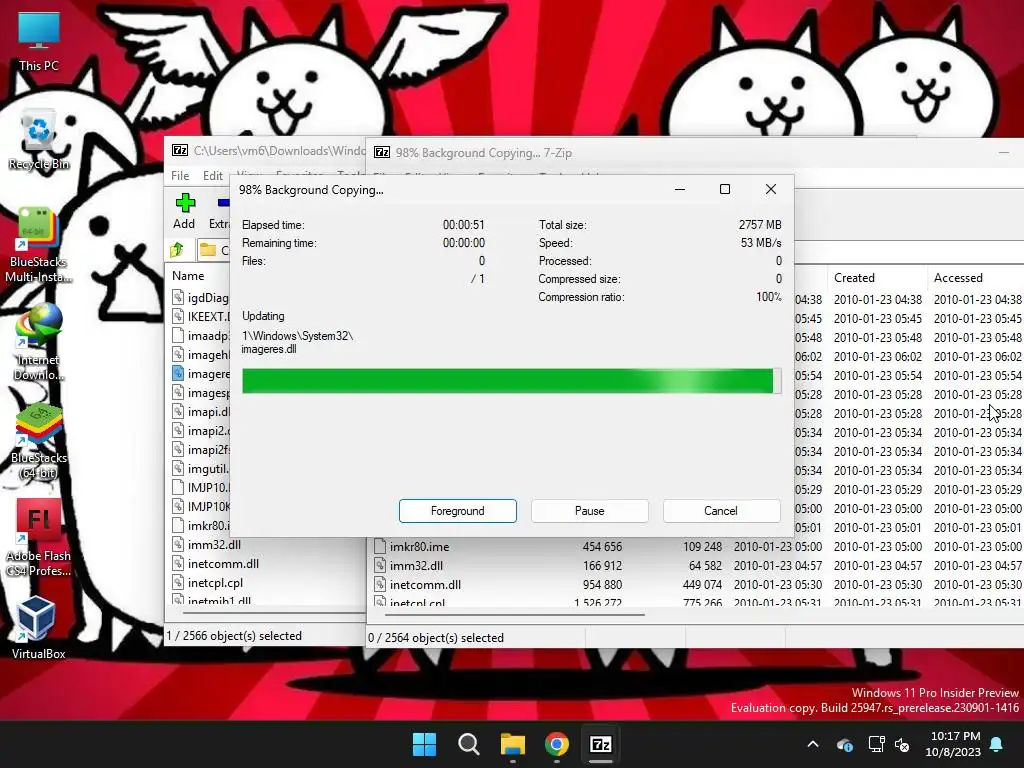The image size is (1024, 768).
Task: Open the Recycle Bin desktop icon
Action: point(39,140)
